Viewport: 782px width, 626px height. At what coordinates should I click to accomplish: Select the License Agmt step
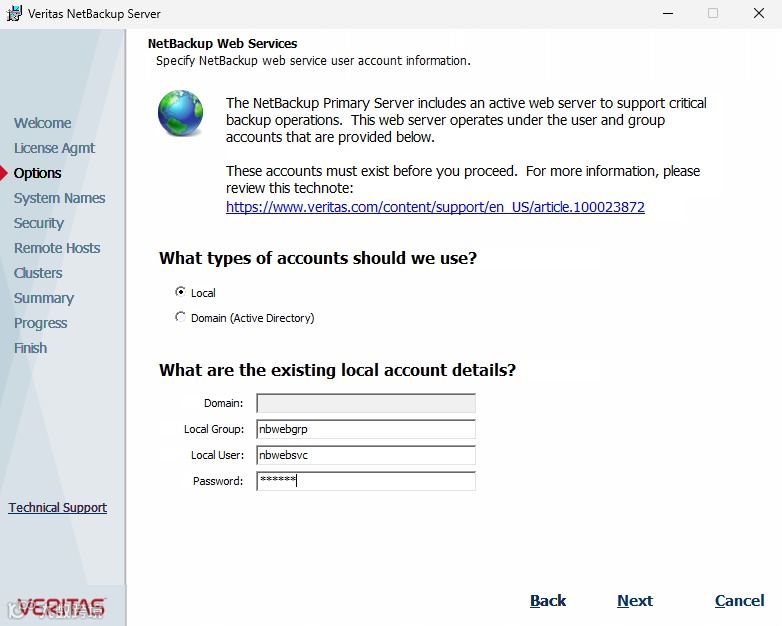pyautogui.click(x=54, y=148)
